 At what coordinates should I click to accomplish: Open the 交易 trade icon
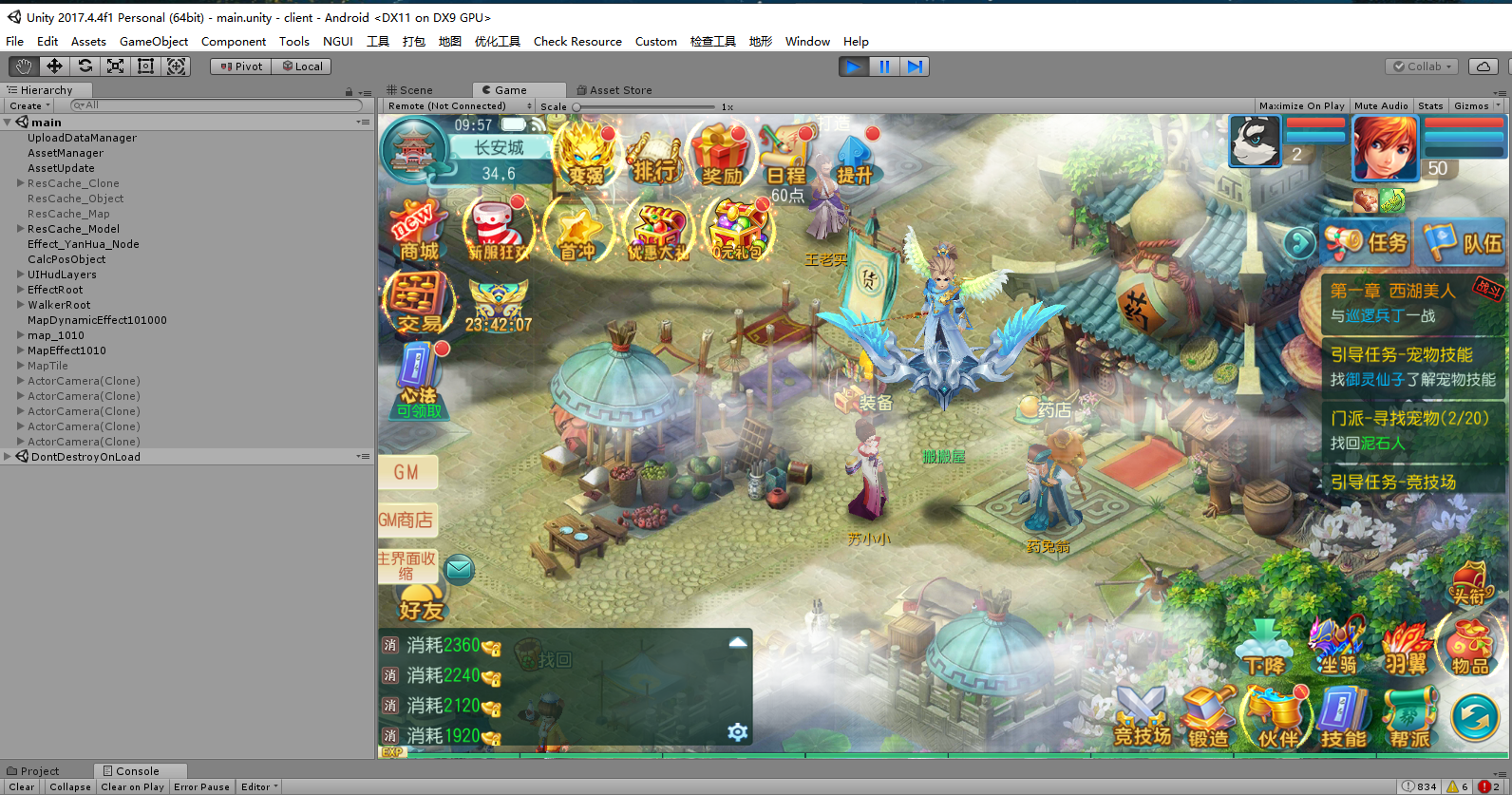pyautogui.click(x=418, y=302)
